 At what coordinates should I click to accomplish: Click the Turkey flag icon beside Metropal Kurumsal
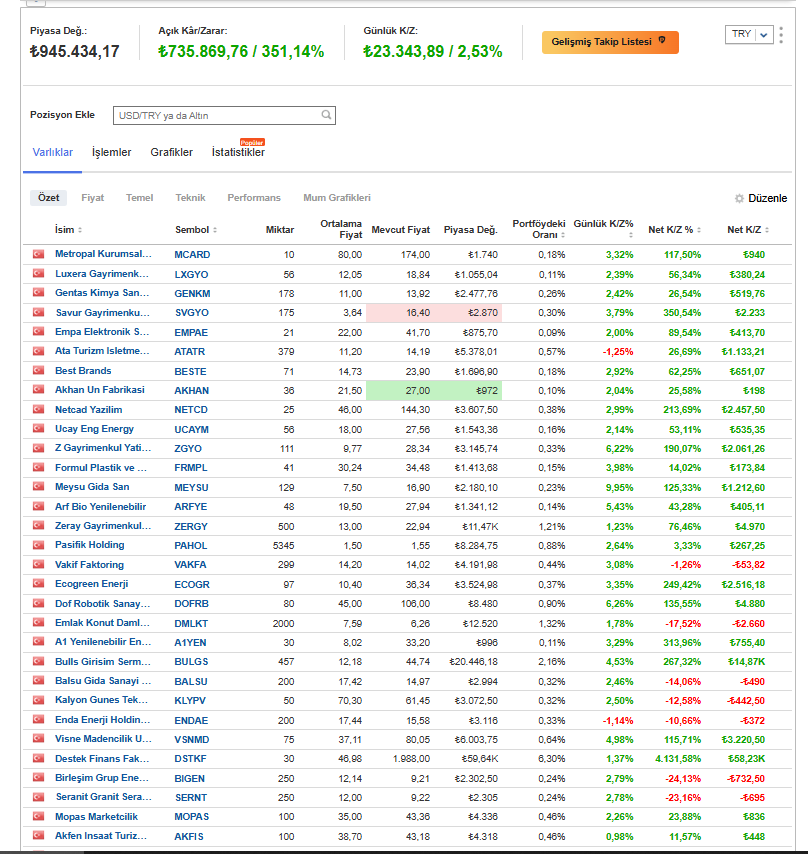click(38, 254)
